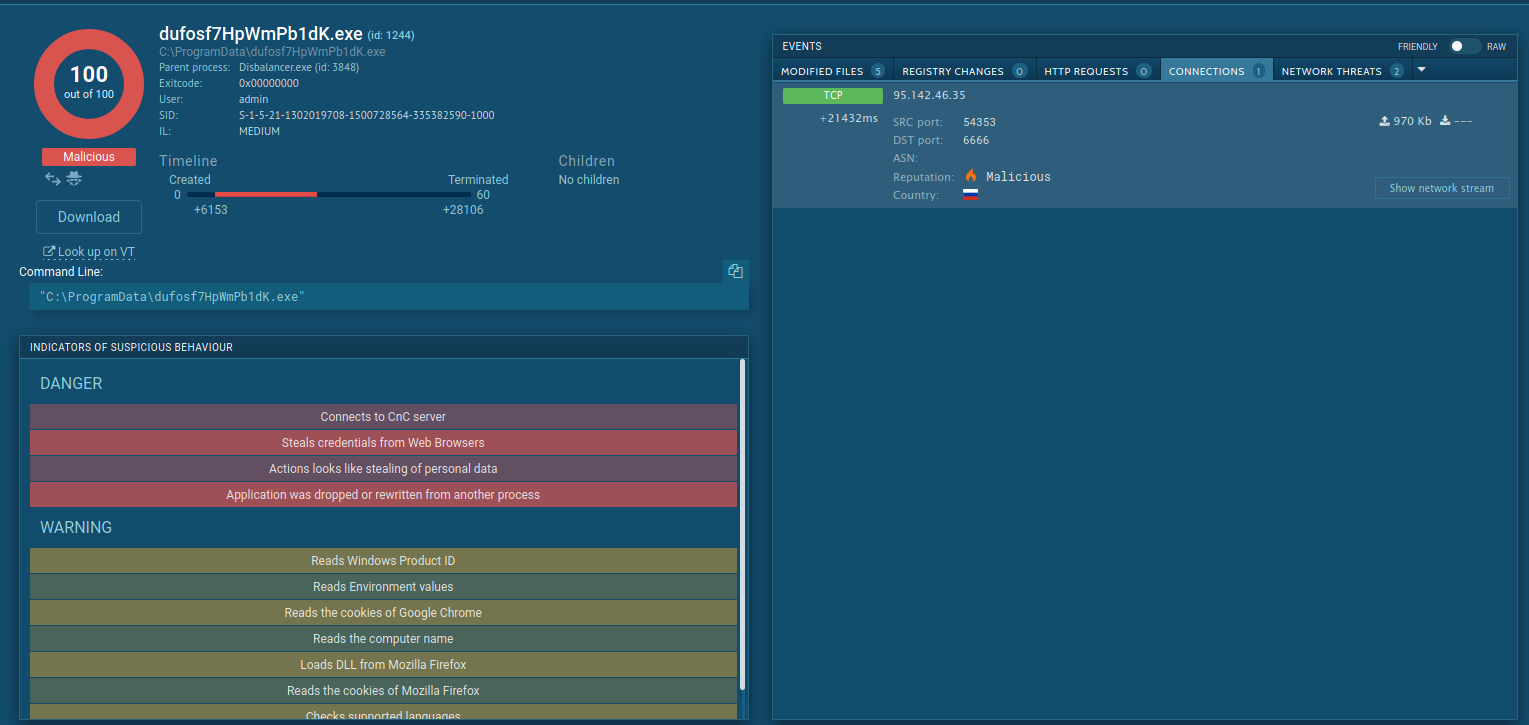Open the Look up on VT link
This screenshot has width=1529, height=725.
click(x=96, y=252)
